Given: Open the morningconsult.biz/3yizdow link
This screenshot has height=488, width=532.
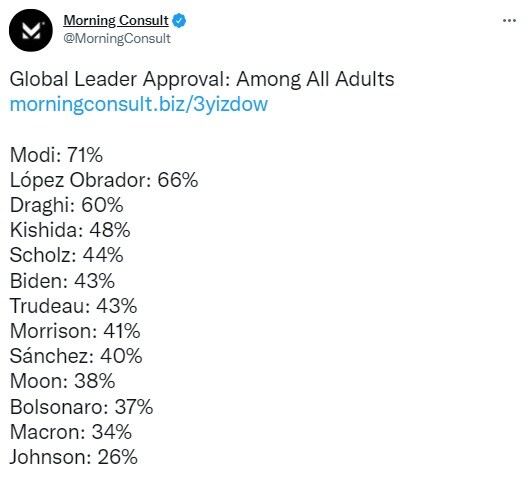Looking at the screenshot, I should [139, 104].
